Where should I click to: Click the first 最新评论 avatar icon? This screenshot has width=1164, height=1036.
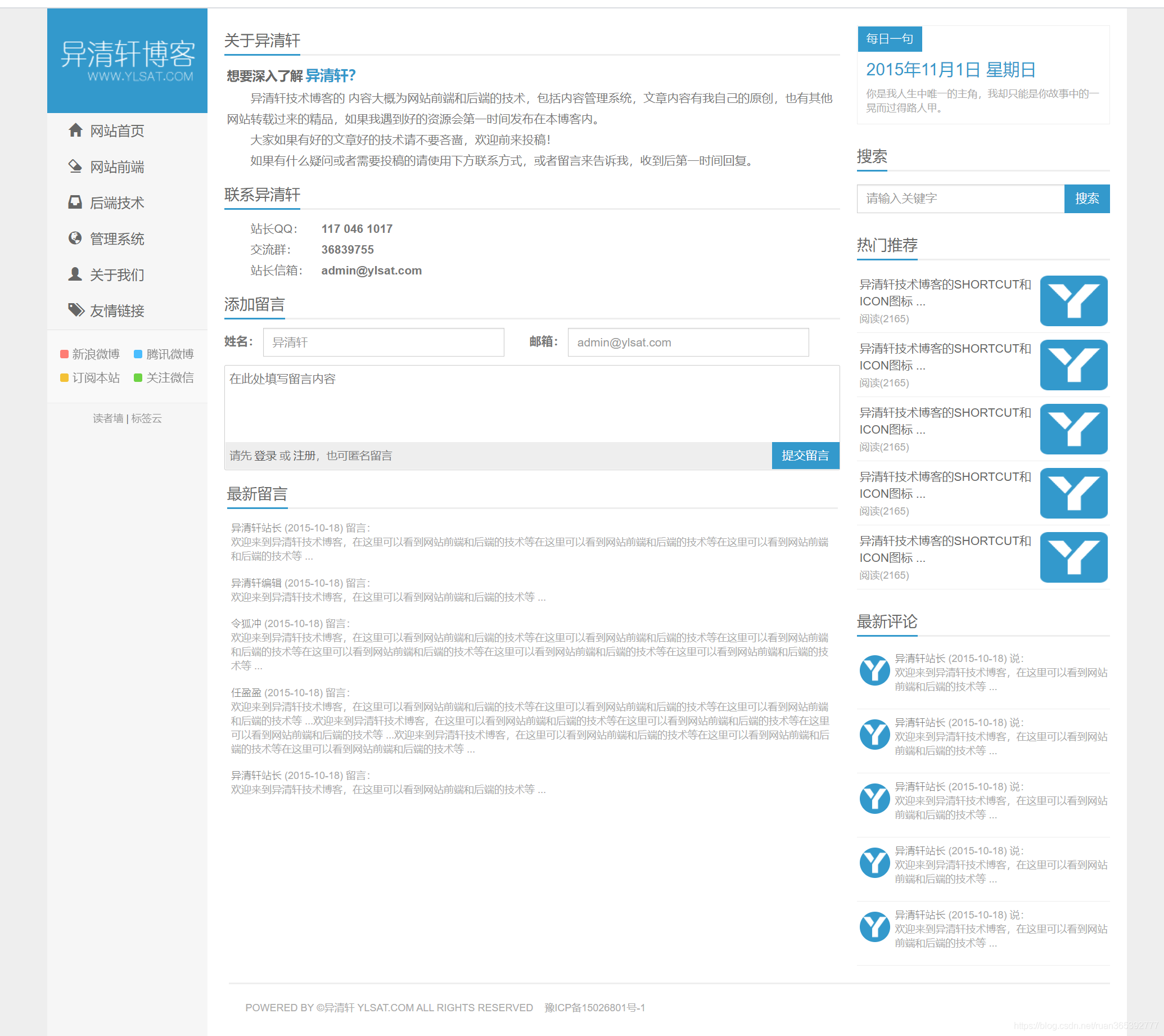pyautogui.click(x=875, y=670)
